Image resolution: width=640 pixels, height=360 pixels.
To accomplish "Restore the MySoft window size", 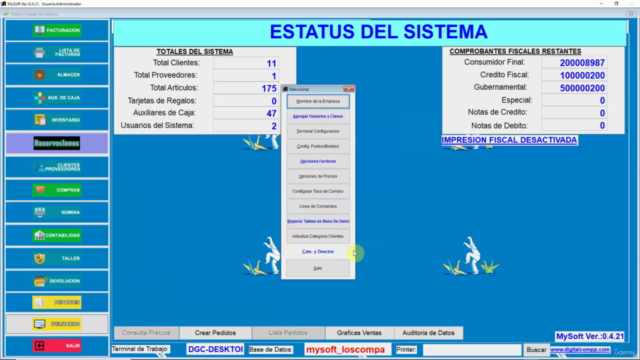I will (x=616, y=3).
